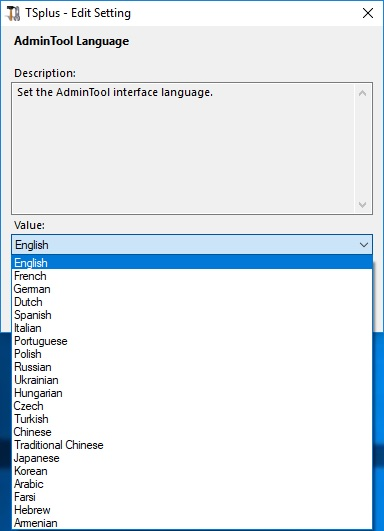Select Hebrew language option

(x=192, y=510)
